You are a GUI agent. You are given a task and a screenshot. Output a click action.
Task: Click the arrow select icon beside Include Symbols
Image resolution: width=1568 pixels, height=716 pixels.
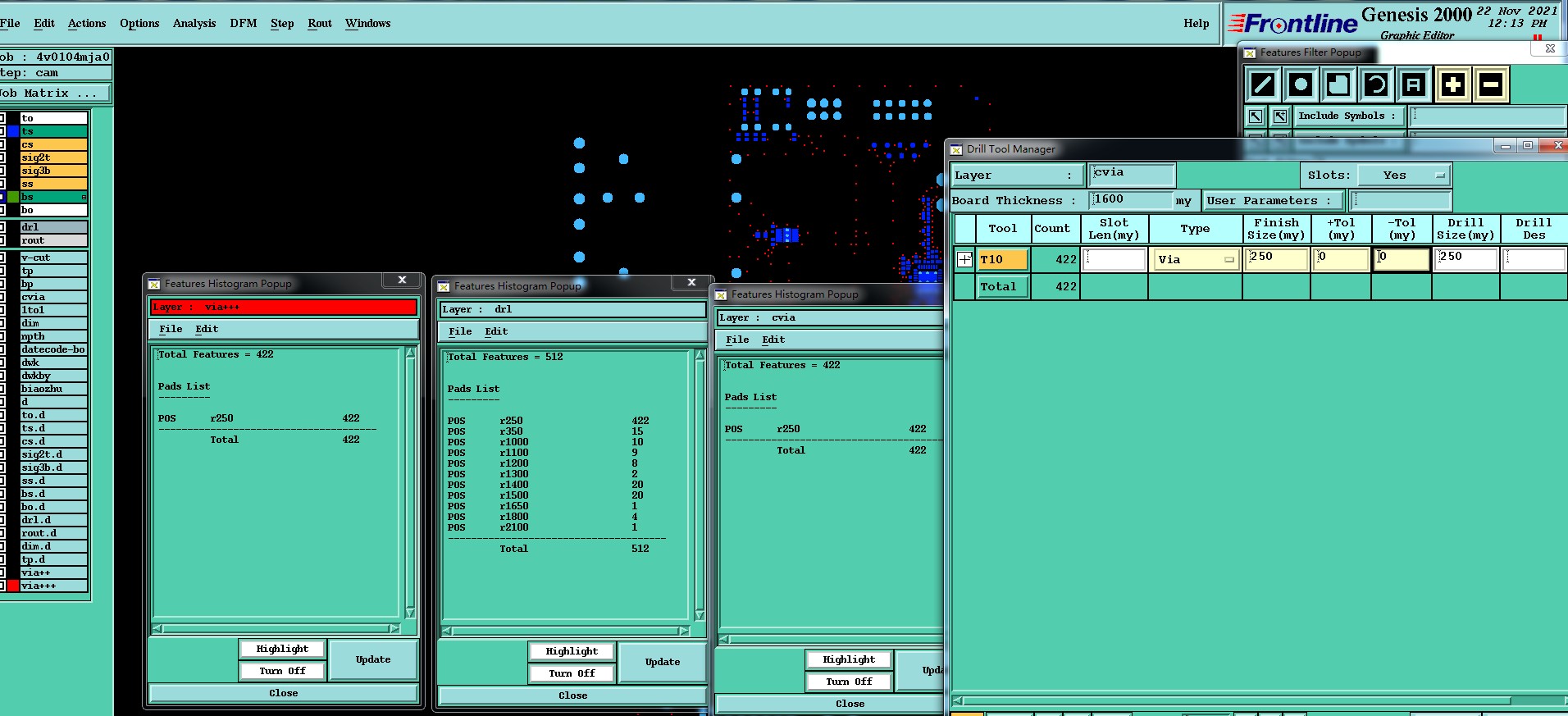coord(1256,116)
